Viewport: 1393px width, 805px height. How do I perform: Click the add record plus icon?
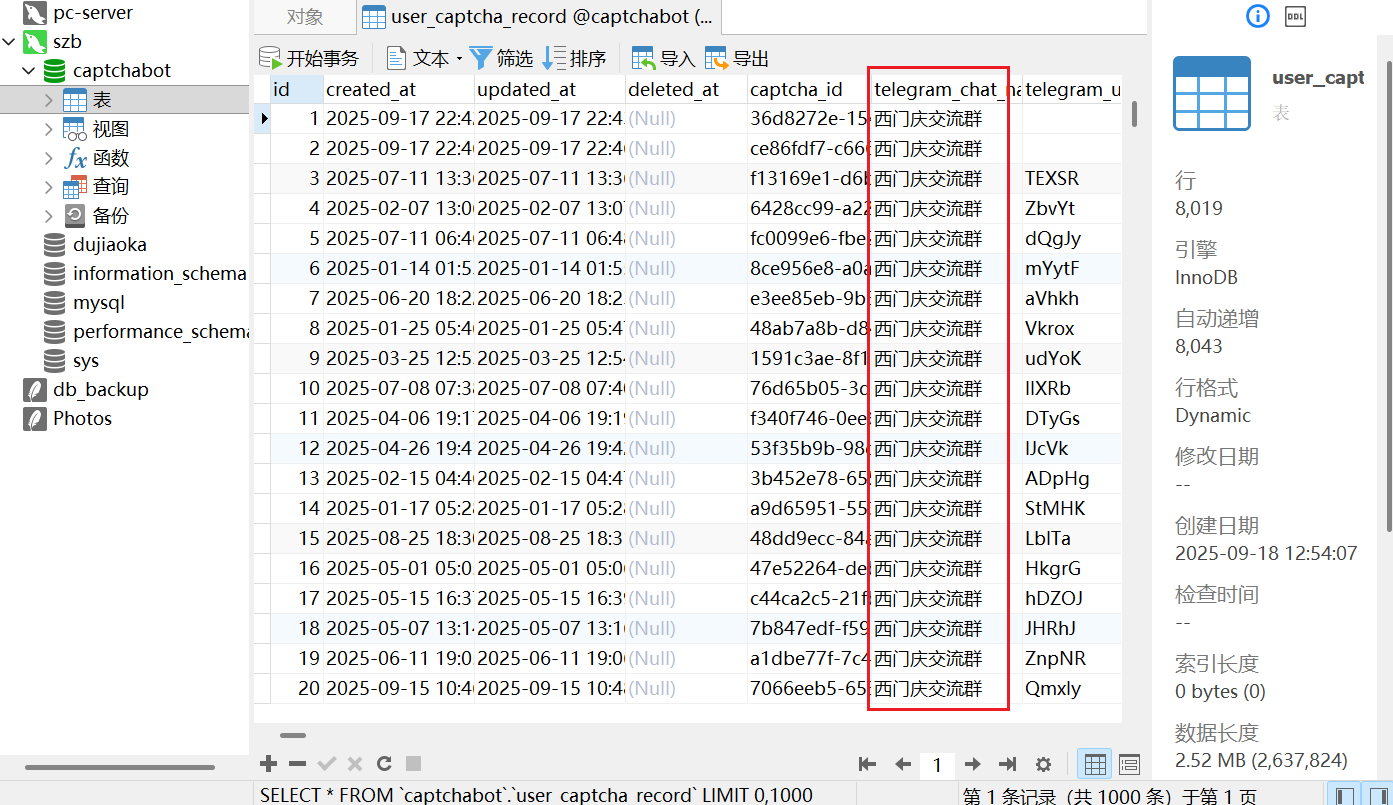click(268, 764)
